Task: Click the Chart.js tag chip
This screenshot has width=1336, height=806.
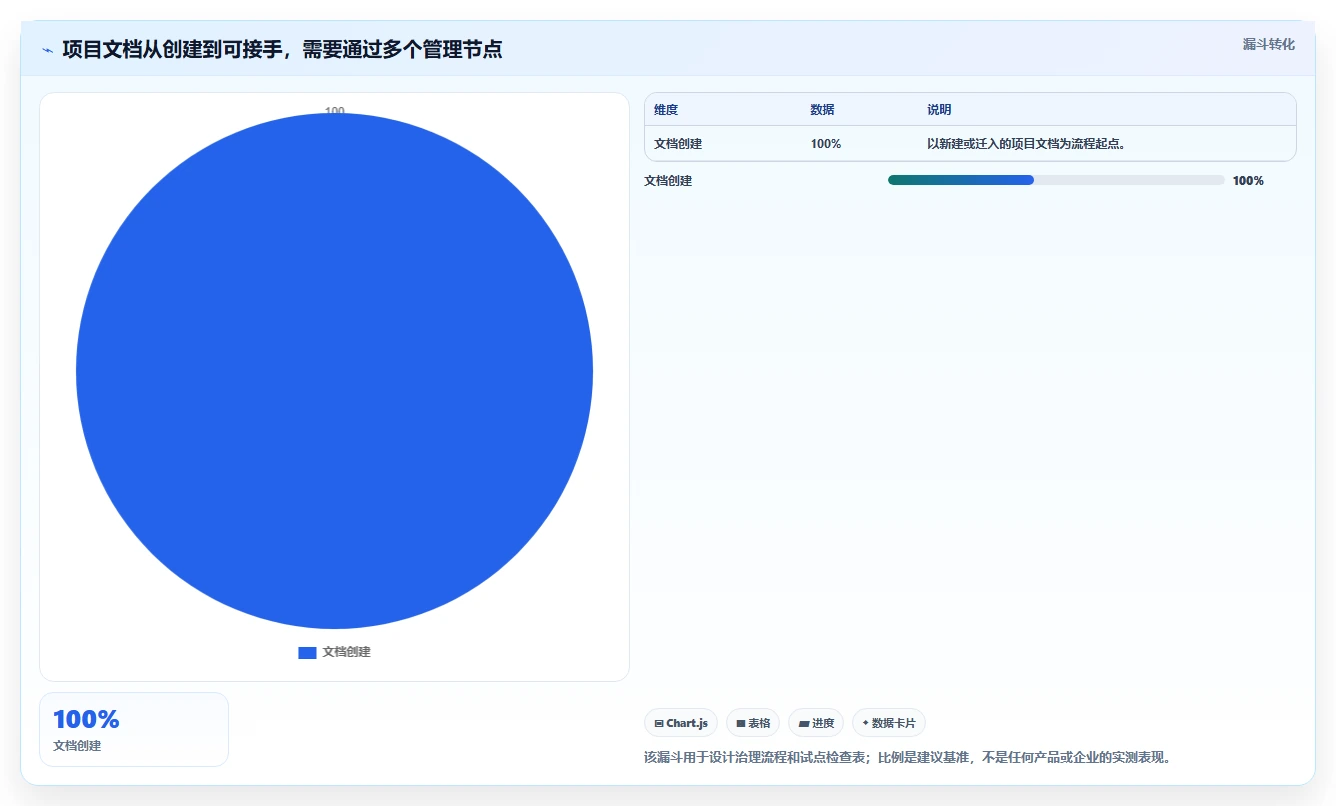Action: point(681,723)
